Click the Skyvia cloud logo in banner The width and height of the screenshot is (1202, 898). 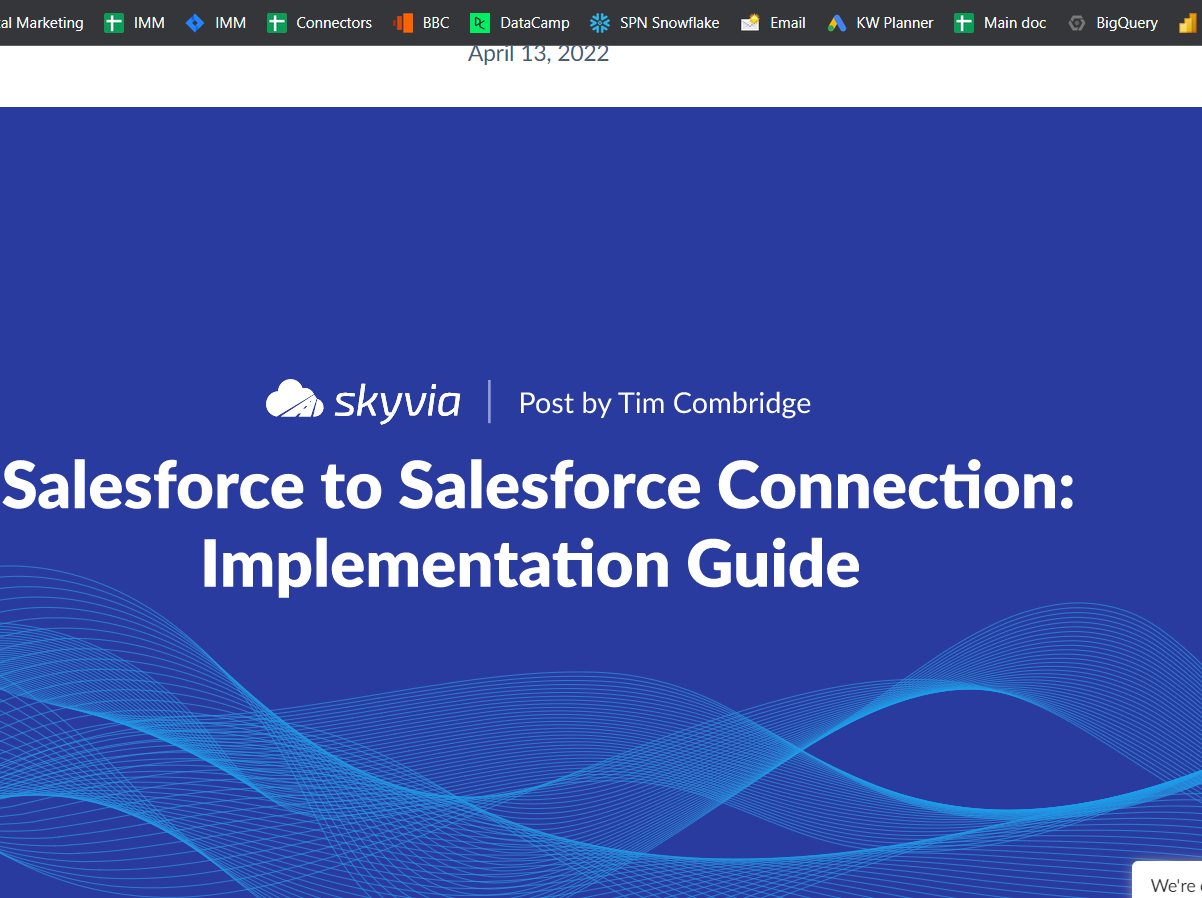point(294,400)
